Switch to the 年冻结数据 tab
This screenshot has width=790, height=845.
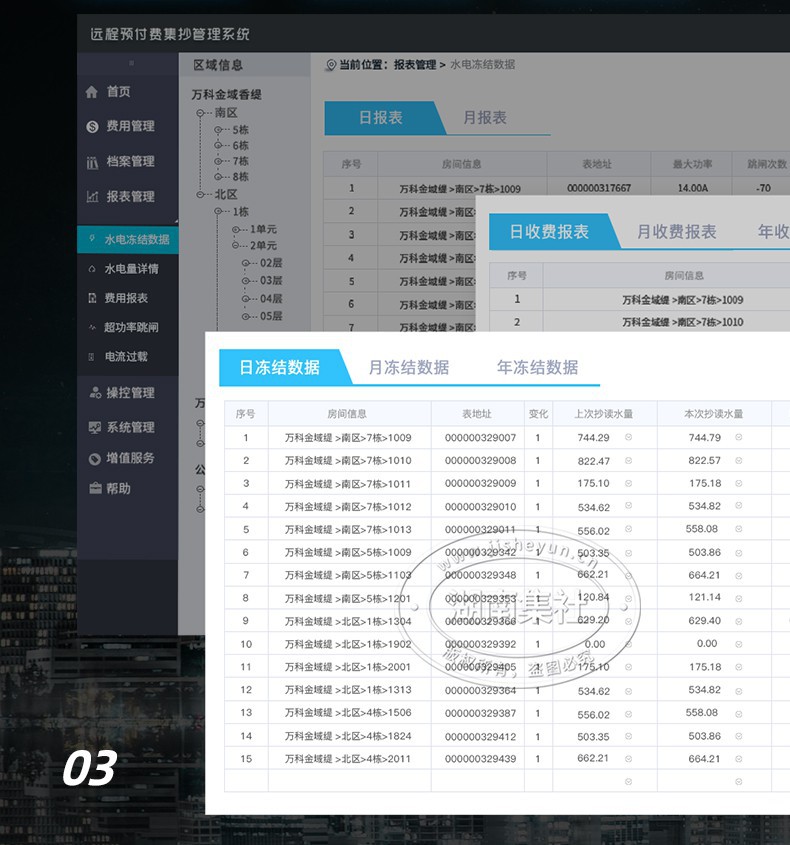coord(537,368)
